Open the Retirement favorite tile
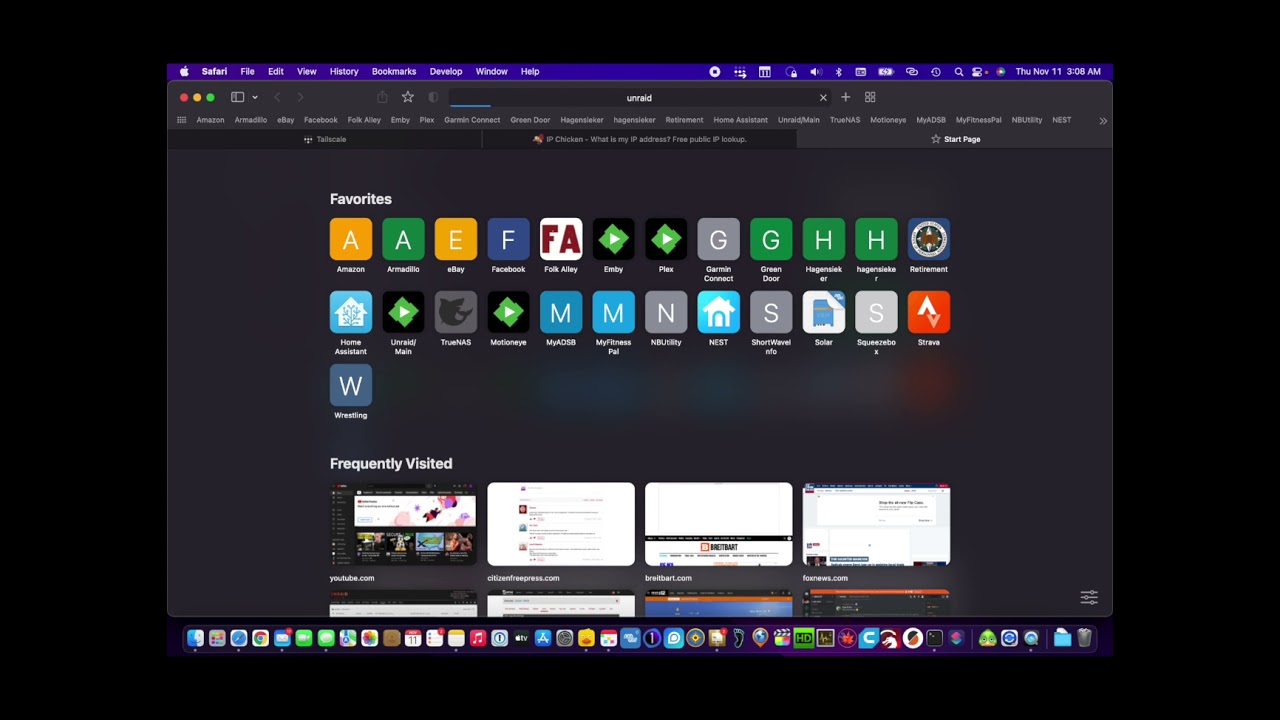Image resolution: width=1280 pixels, height=720 pixels. point(928,240)
